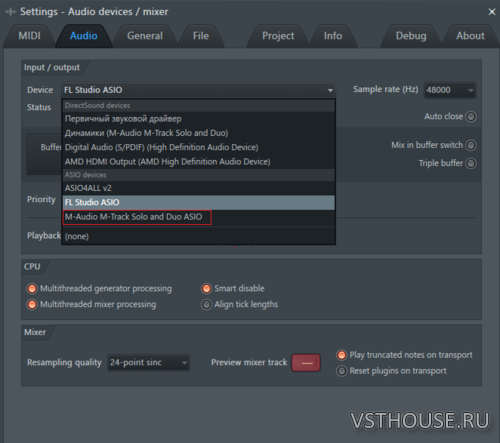Open the Sample rate 48000 dropdown
This screenshot has width=500, height=443.
[x=450, y=90]
